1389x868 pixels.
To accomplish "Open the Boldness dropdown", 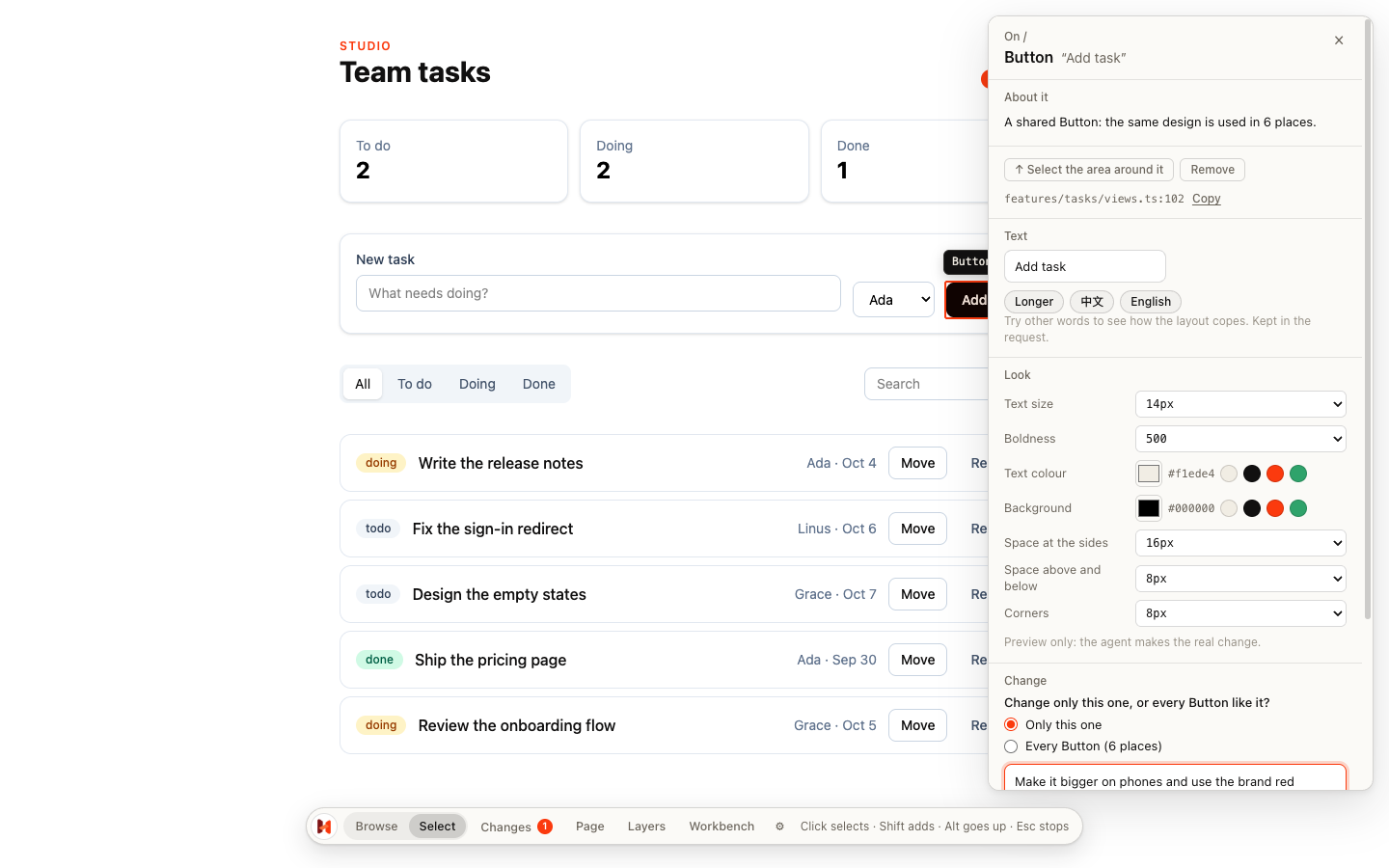I will [x=1240, y=439].
